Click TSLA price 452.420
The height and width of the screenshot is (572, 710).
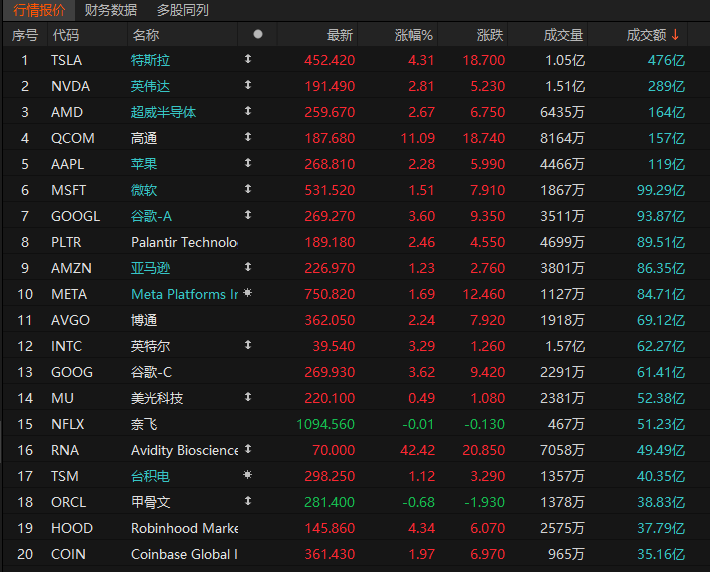click(x=330, y=60)
